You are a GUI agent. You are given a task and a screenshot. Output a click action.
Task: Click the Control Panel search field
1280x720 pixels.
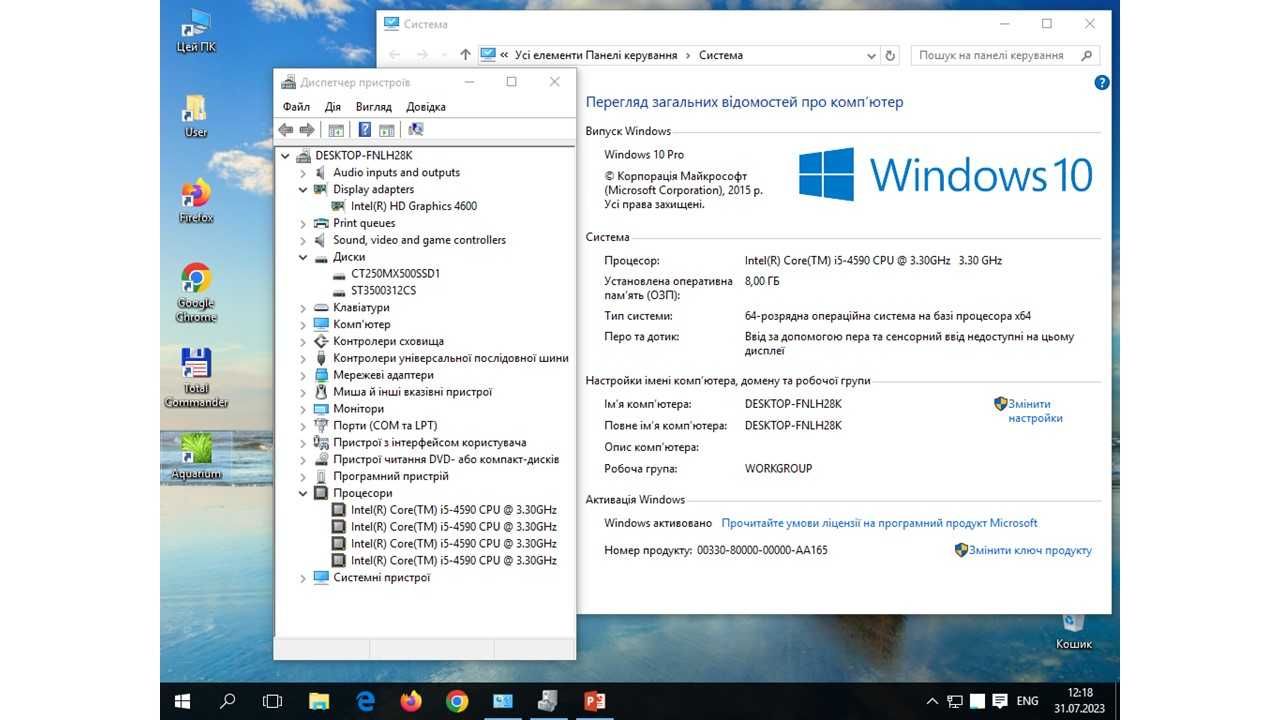[1007, 56]
